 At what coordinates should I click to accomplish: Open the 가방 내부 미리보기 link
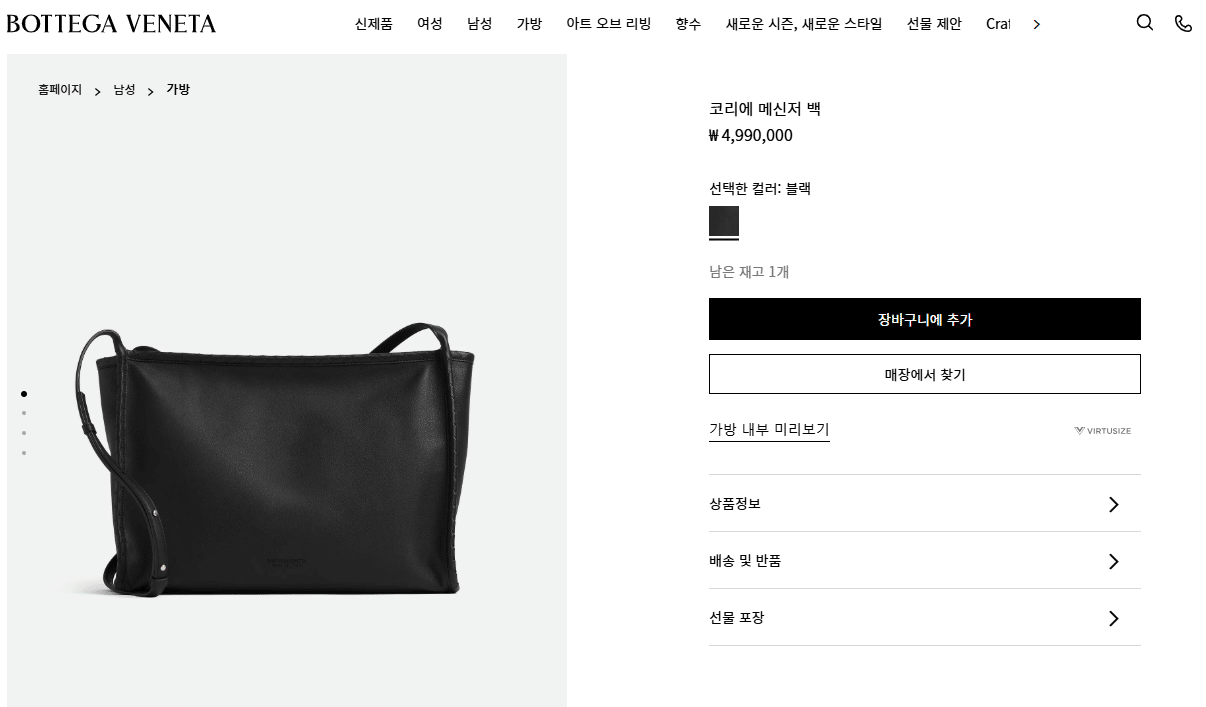coord(769,430)
